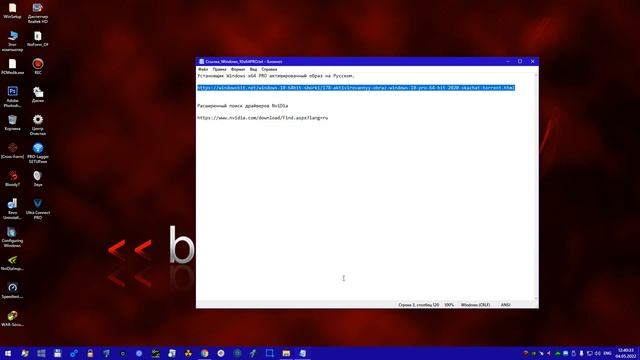640x360 pixels.
Task: Select the Этот компьютер desktop icon
Action: (x=12, y=41)
